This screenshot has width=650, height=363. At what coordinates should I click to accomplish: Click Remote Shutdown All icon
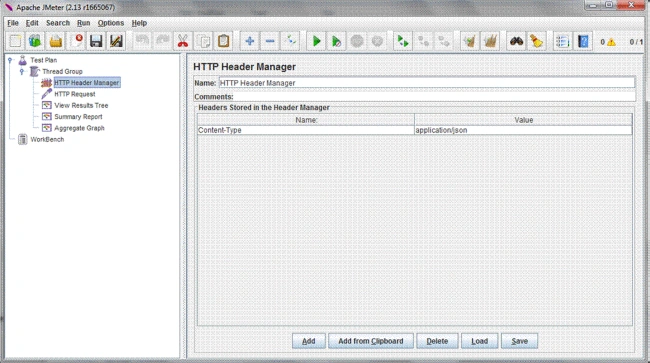pyautogui.click(x=444, y=41)
